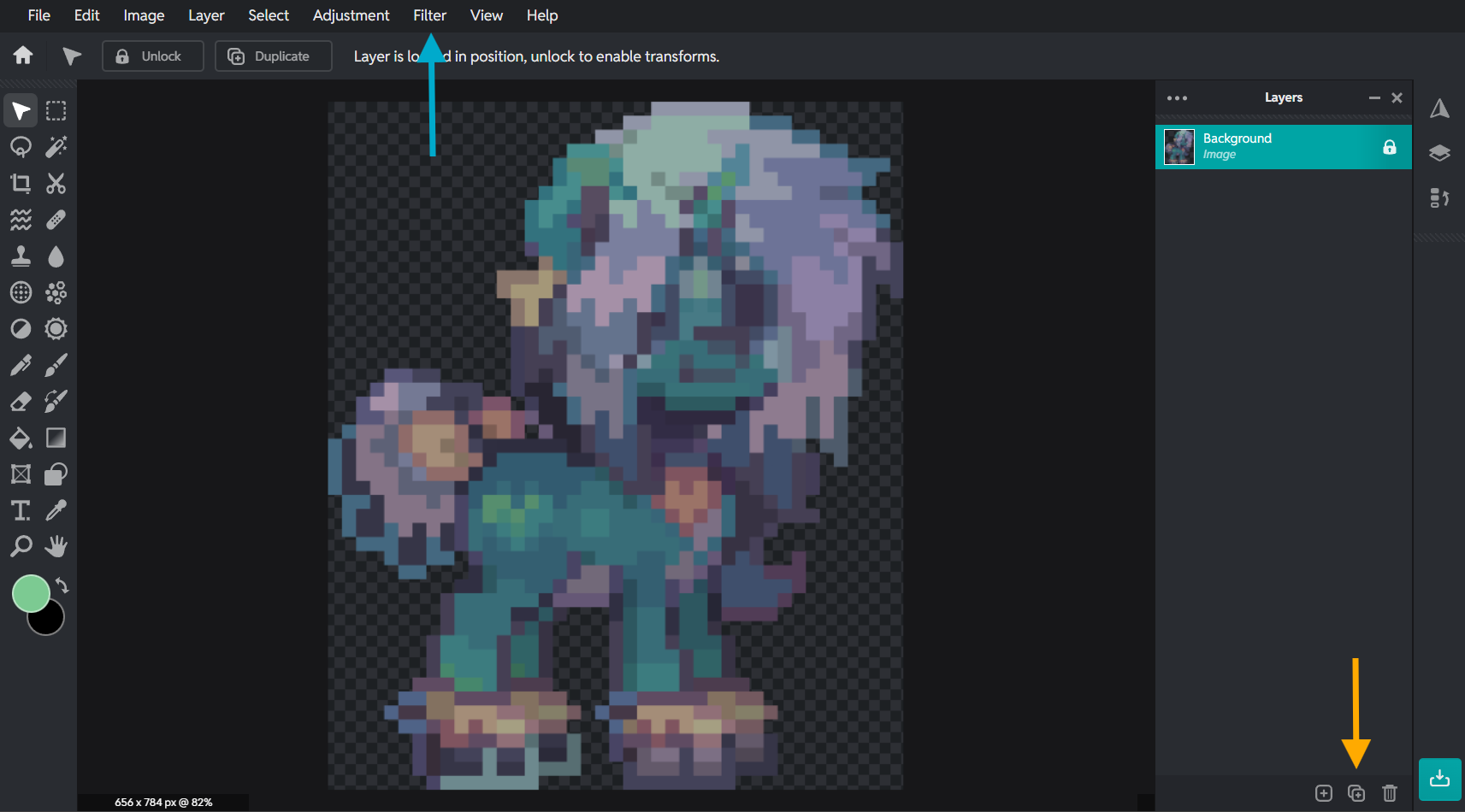Image resolution: width=1465 pixels, height=812 pixels.
Task: Select the Text tool
Action: pos(21,510)
